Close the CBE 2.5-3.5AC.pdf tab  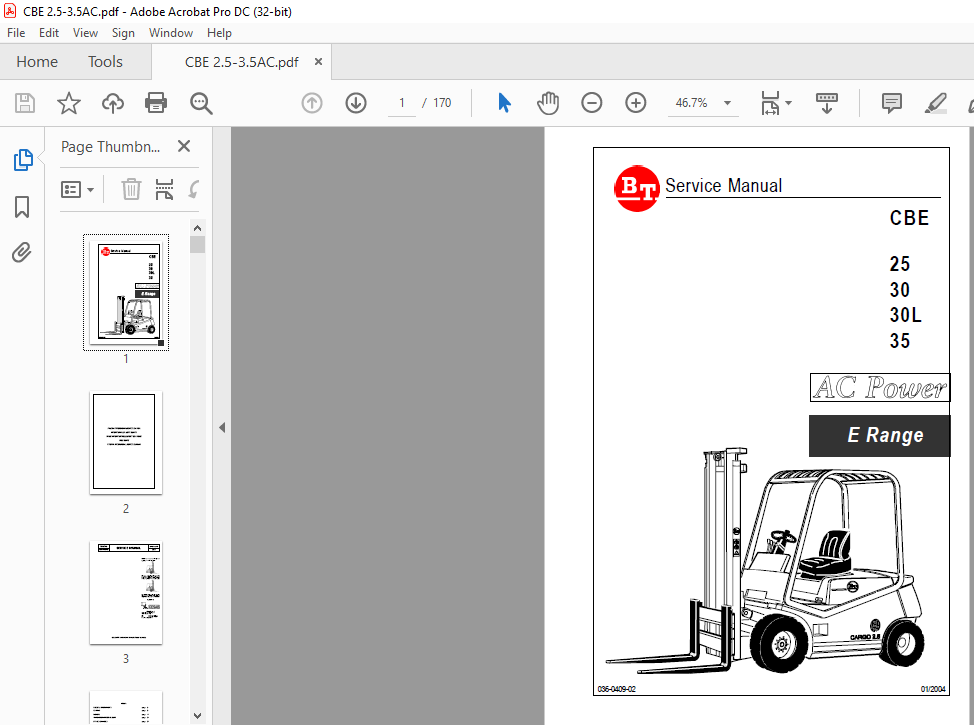tap(318, 62)
